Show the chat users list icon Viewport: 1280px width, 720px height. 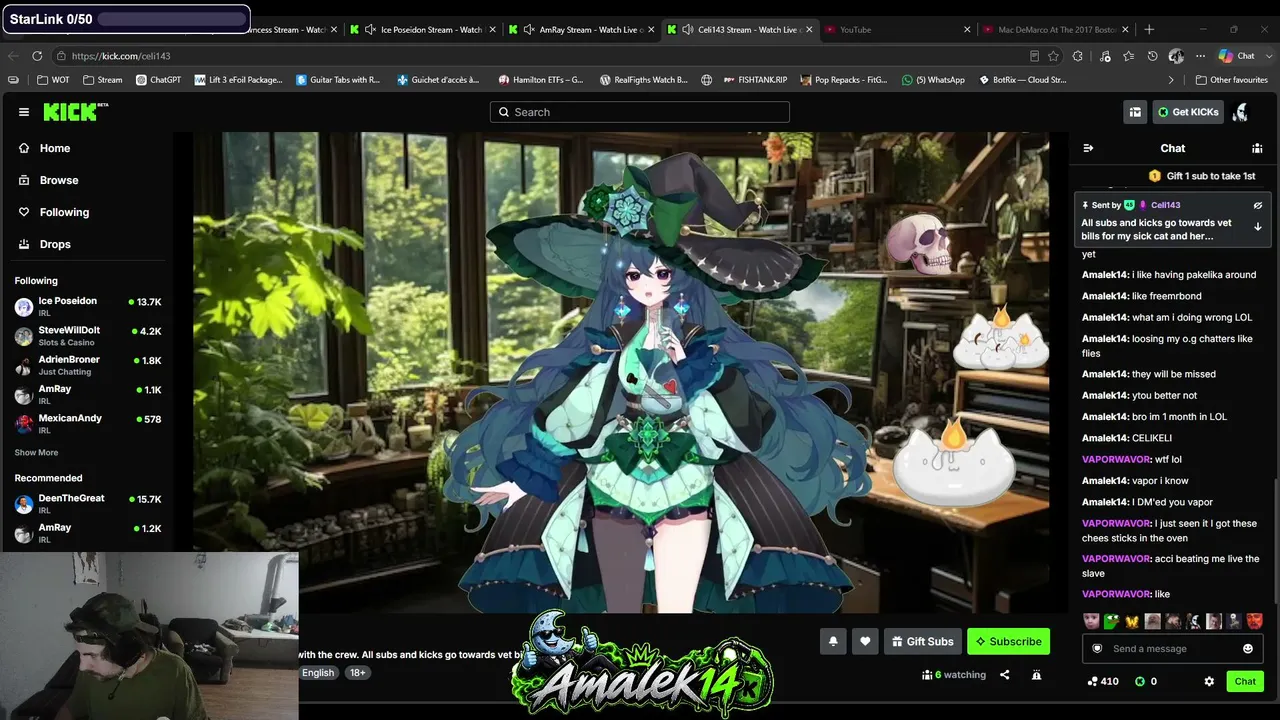(1257, 148)
